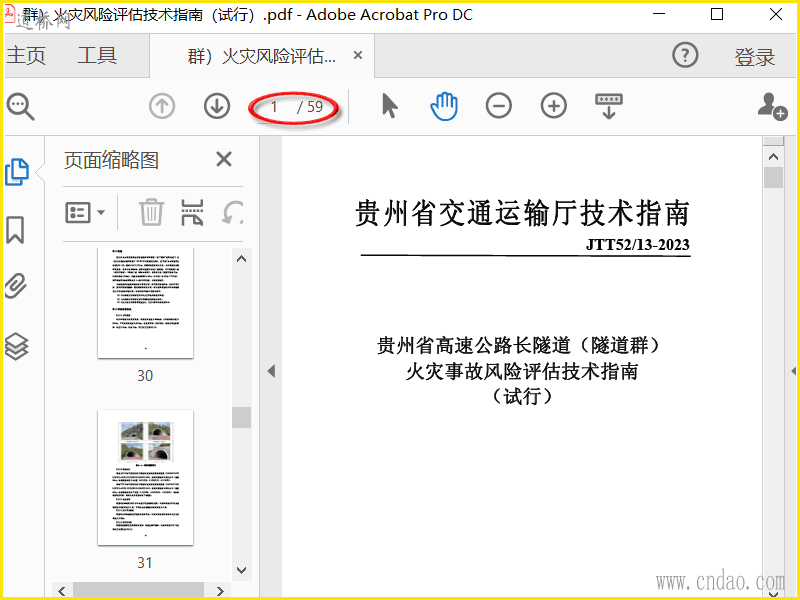Click the title 贵州省交通运输厅技术指南
Viewport: 800px width, 600px height.
coord(522,213)
